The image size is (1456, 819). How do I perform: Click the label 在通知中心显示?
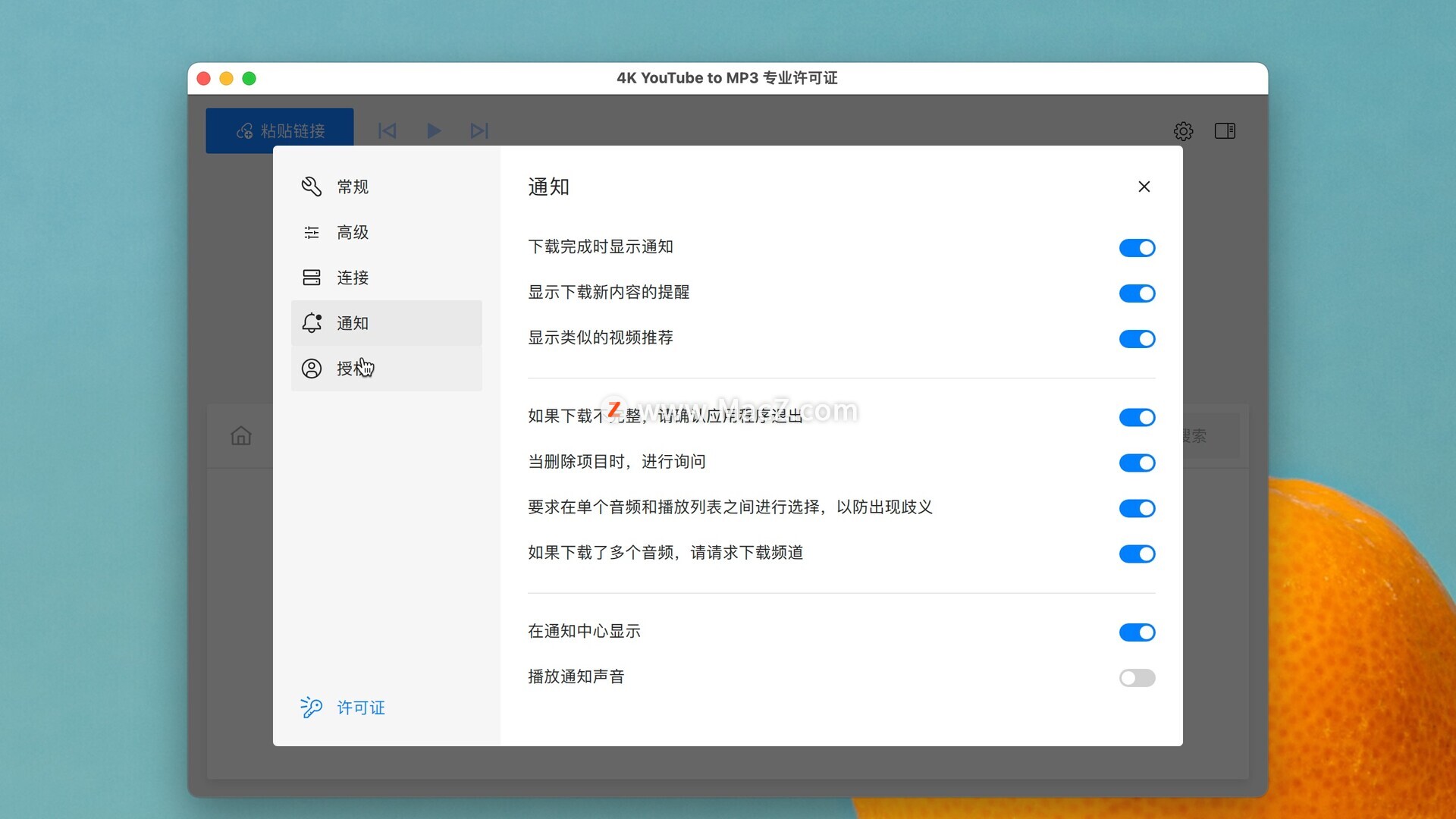click(585, 631)
